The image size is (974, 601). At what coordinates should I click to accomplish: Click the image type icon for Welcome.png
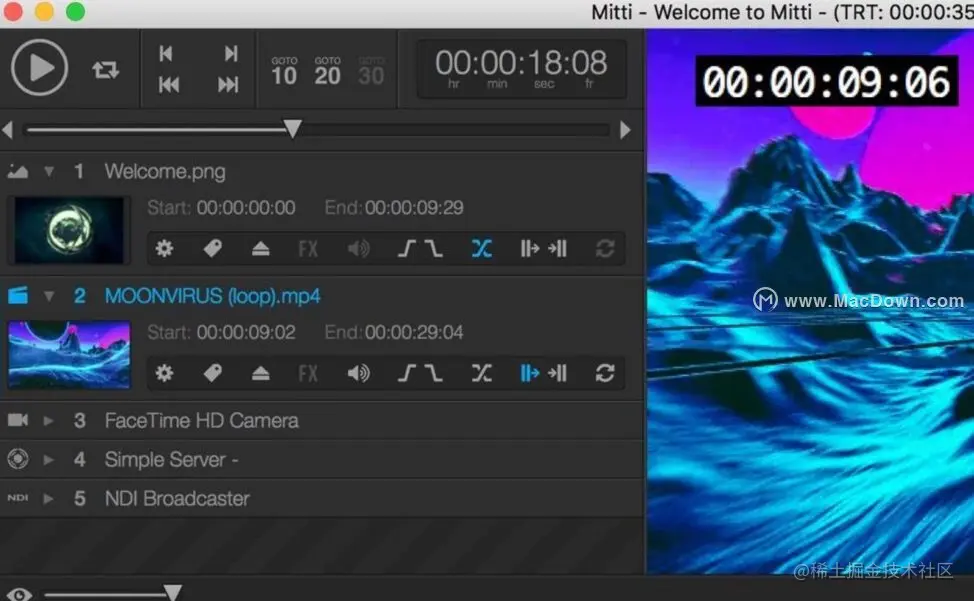click(x=18, y=171)
